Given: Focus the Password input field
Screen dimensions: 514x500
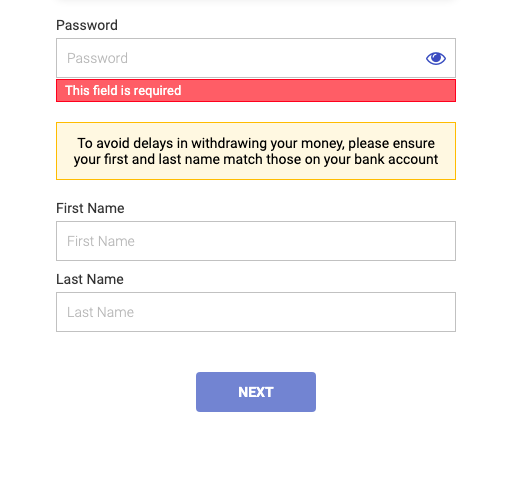Looking at the screenshot, I should 256,58.
